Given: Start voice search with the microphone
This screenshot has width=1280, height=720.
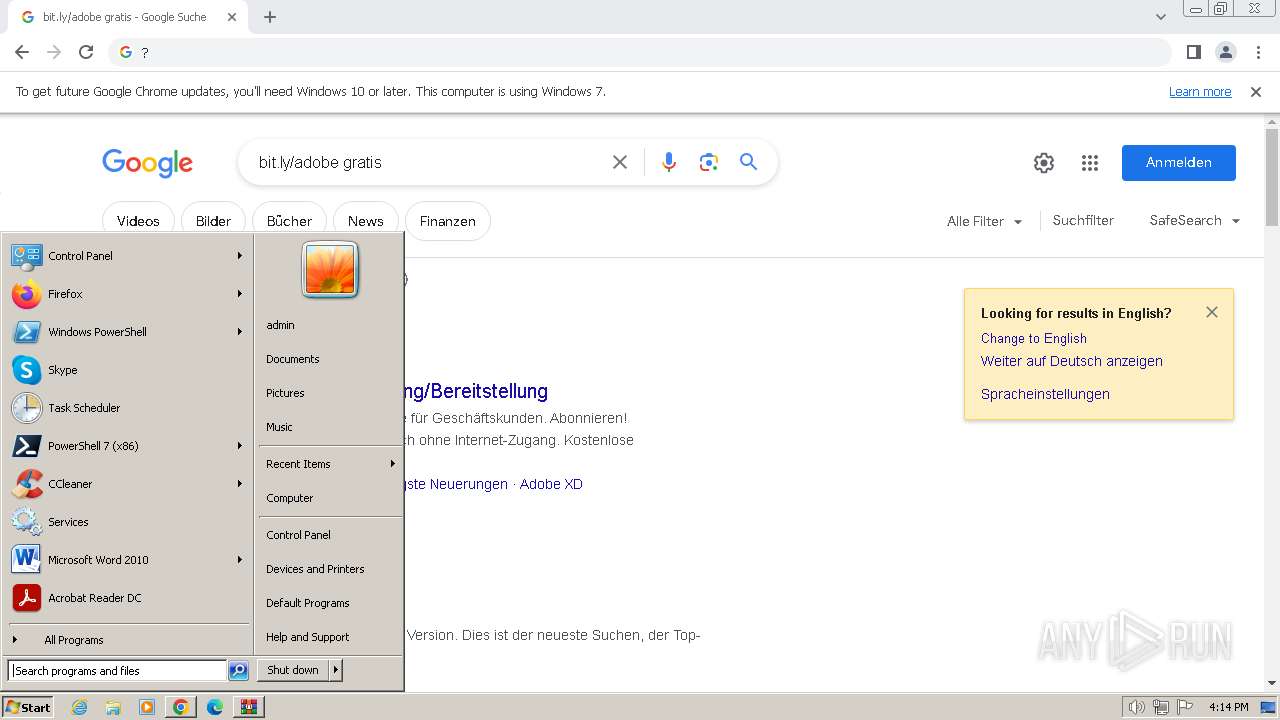Looking at the screenshot, I should click(669, 162).
